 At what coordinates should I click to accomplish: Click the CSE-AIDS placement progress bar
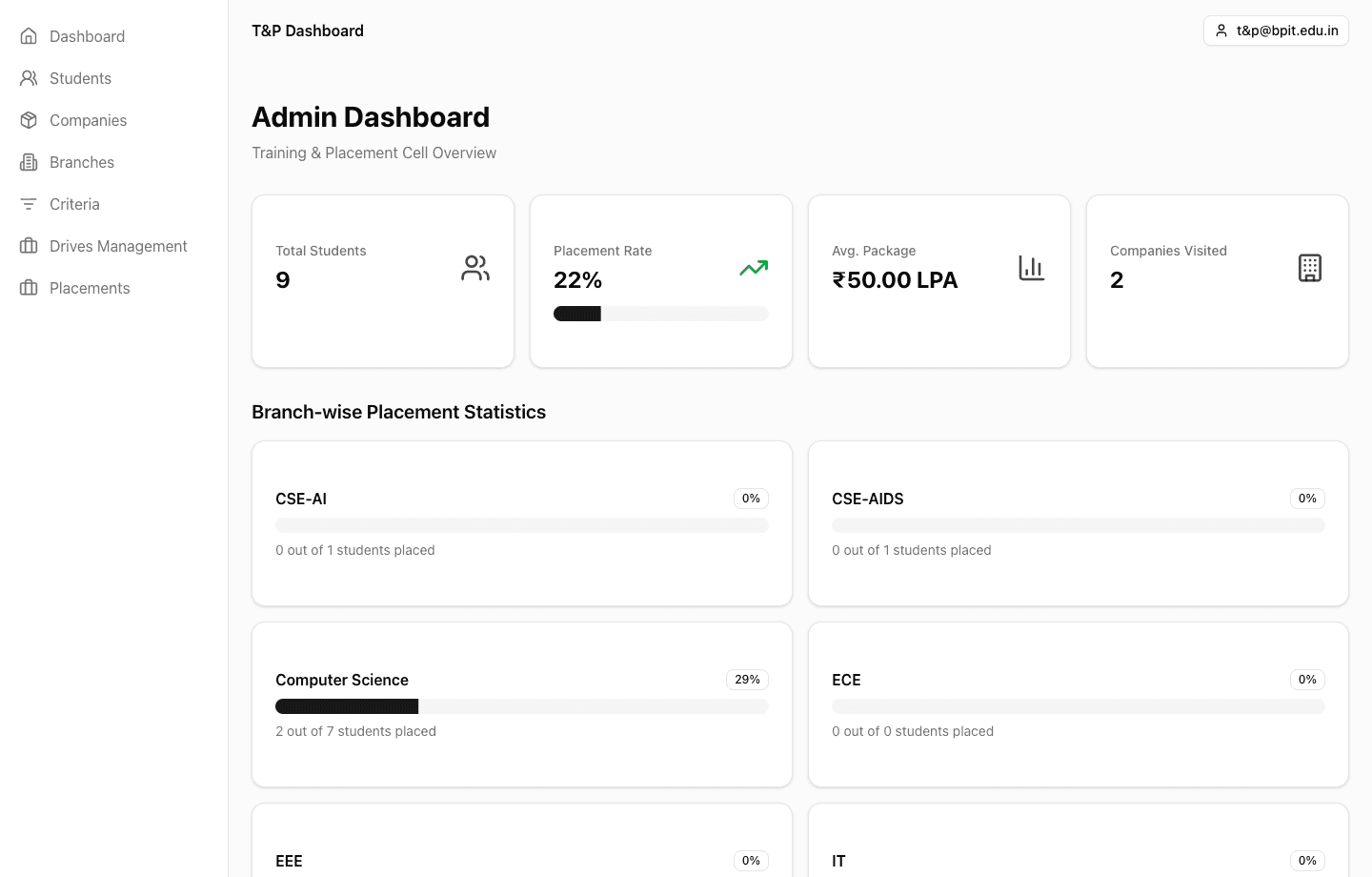click(1079, 525)
